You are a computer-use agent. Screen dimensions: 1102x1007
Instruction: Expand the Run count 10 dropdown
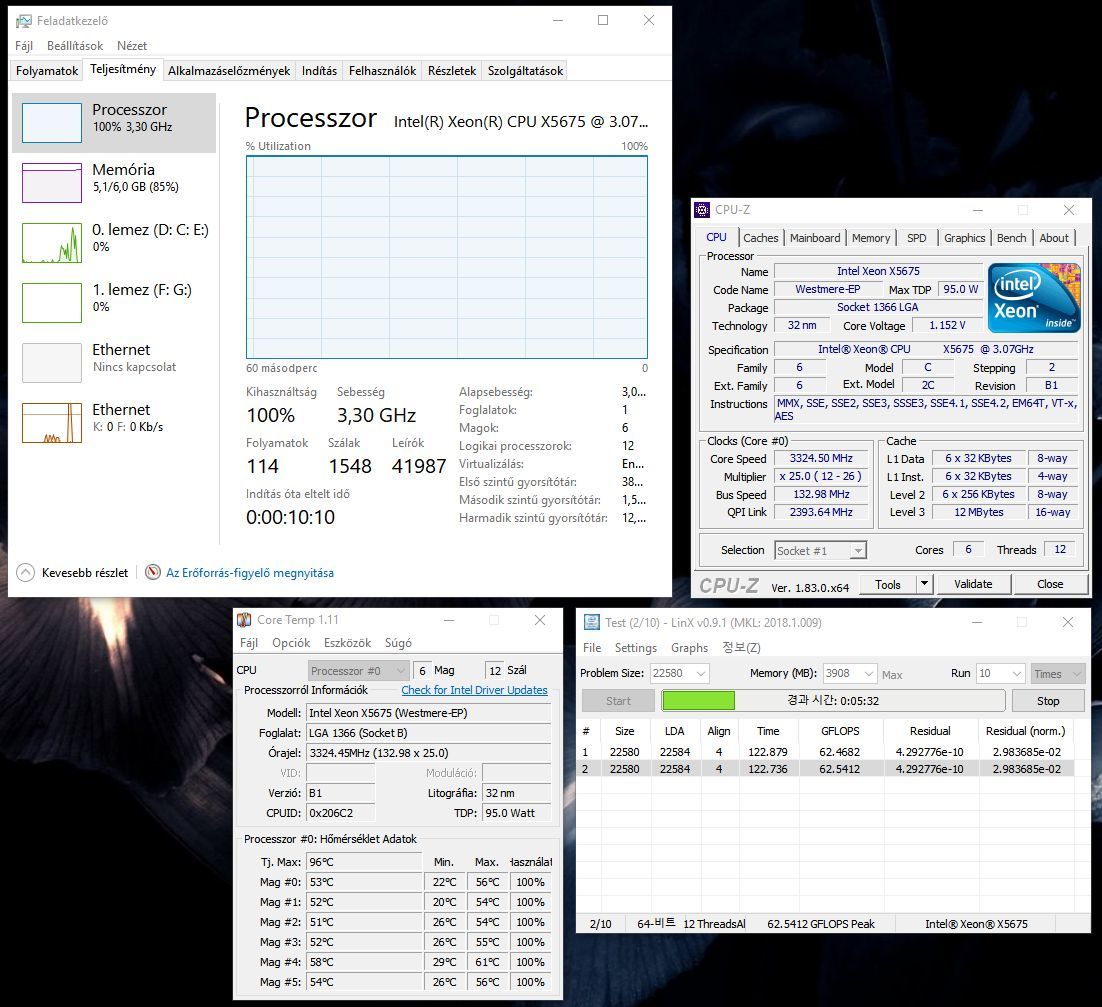click(1016, 673)
